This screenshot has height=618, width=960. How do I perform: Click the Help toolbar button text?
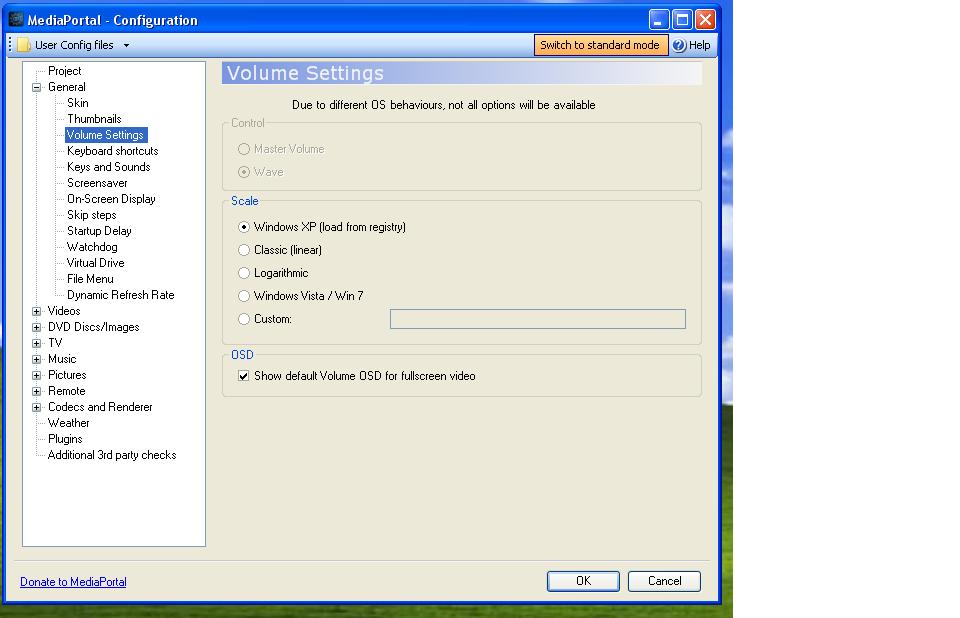[699, 45]
